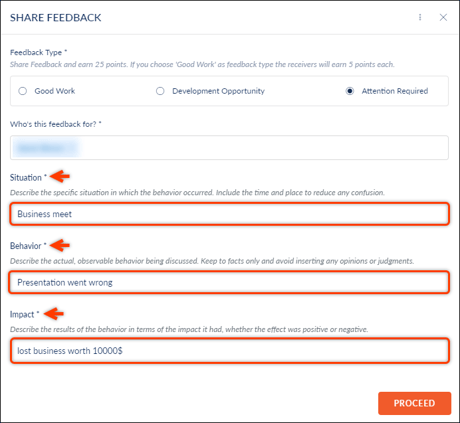Screen dimensions: 460x423
Task: Close the Share Feedback dialog
Action: pyautogui.click(x=443, y=17)
